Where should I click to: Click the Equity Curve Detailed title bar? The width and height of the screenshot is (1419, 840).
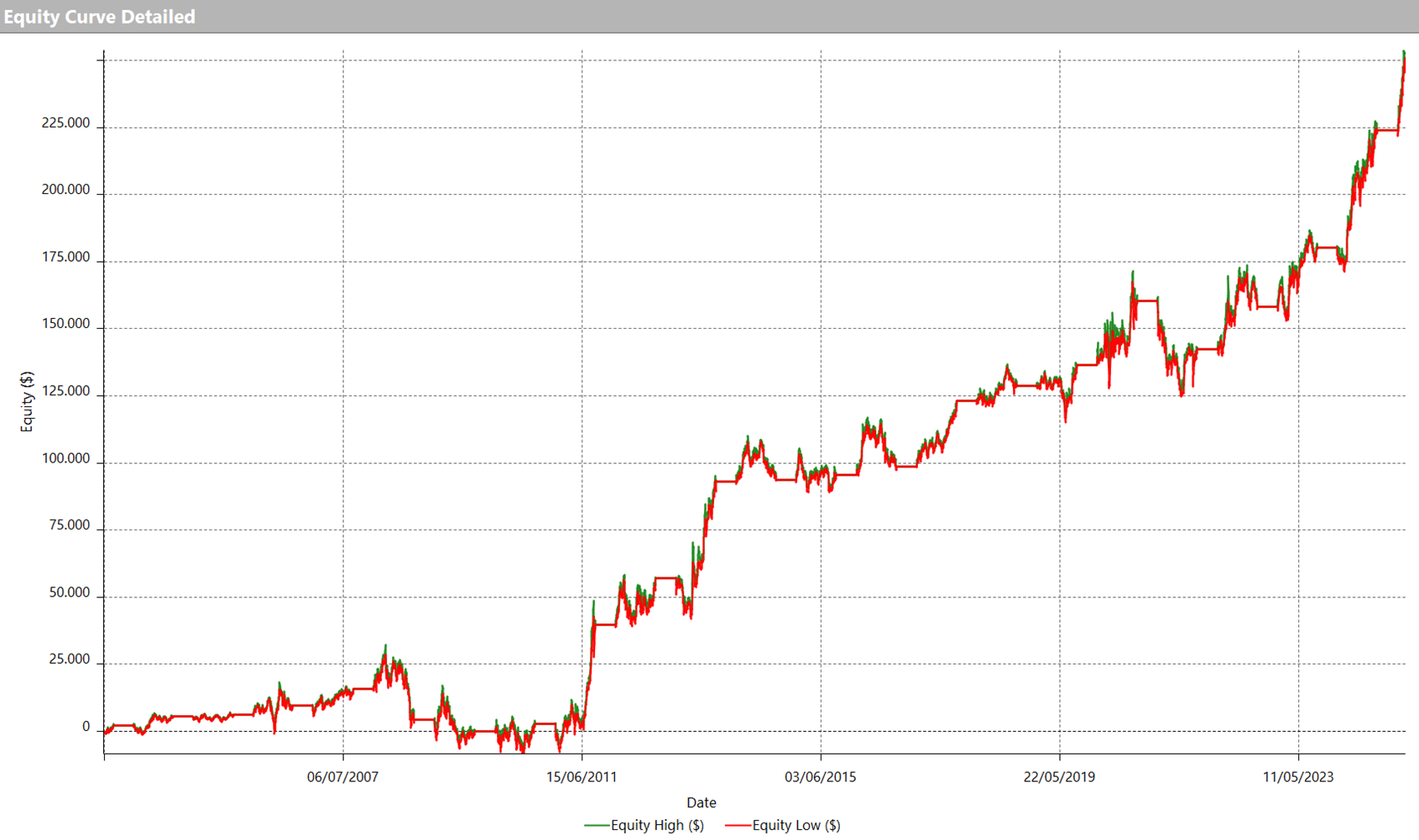99,17
